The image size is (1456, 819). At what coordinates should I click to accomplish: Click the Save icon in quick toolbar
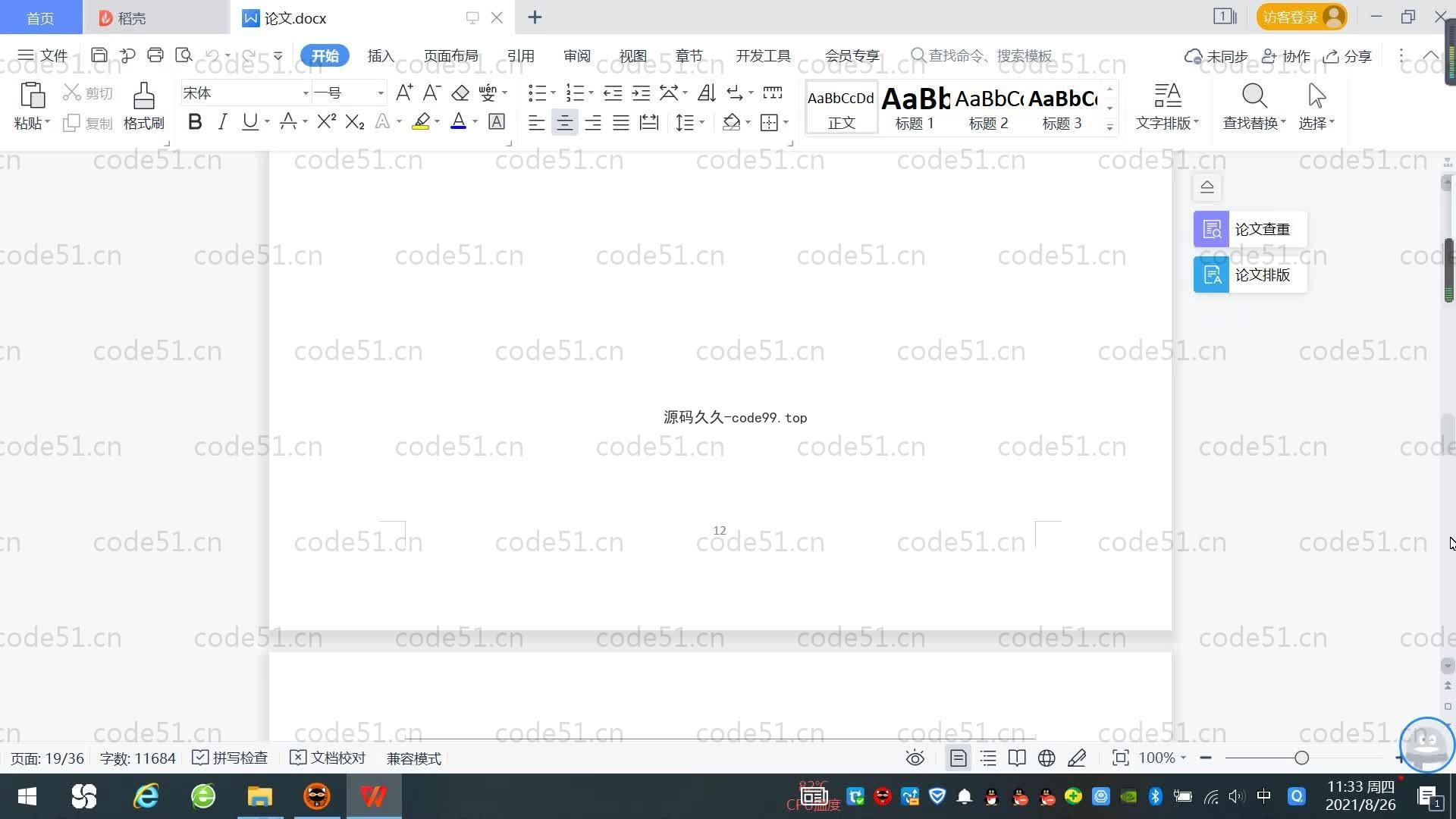click(99, 55)
